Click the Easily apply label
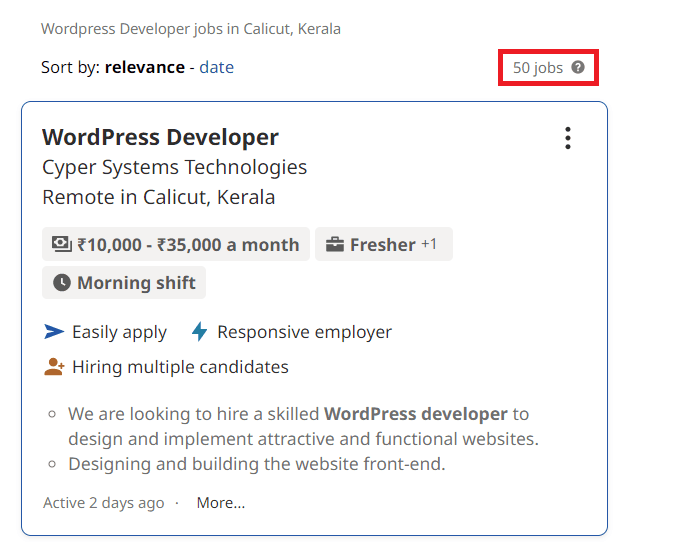This screenshot has height=543, width=675. pyautogui.click(x=119, y=332)
